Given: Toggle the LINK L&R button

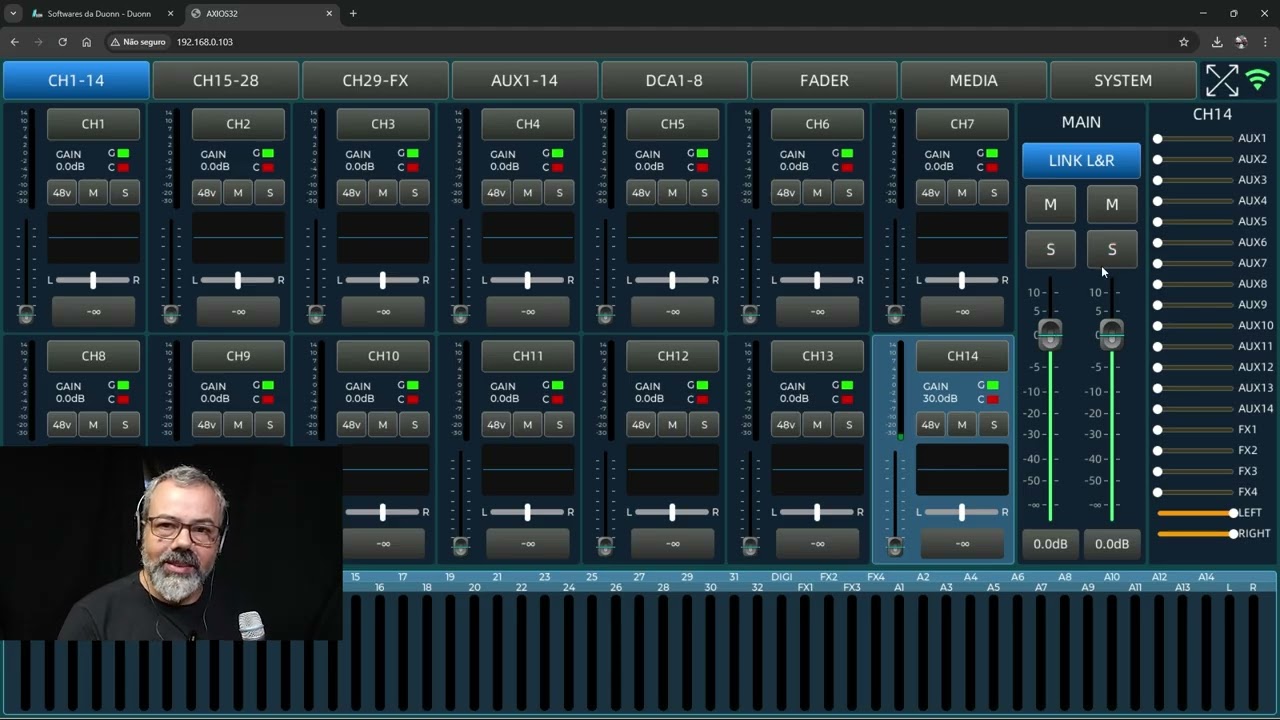Looking at the screenshot, I should tap(1081, 160).
